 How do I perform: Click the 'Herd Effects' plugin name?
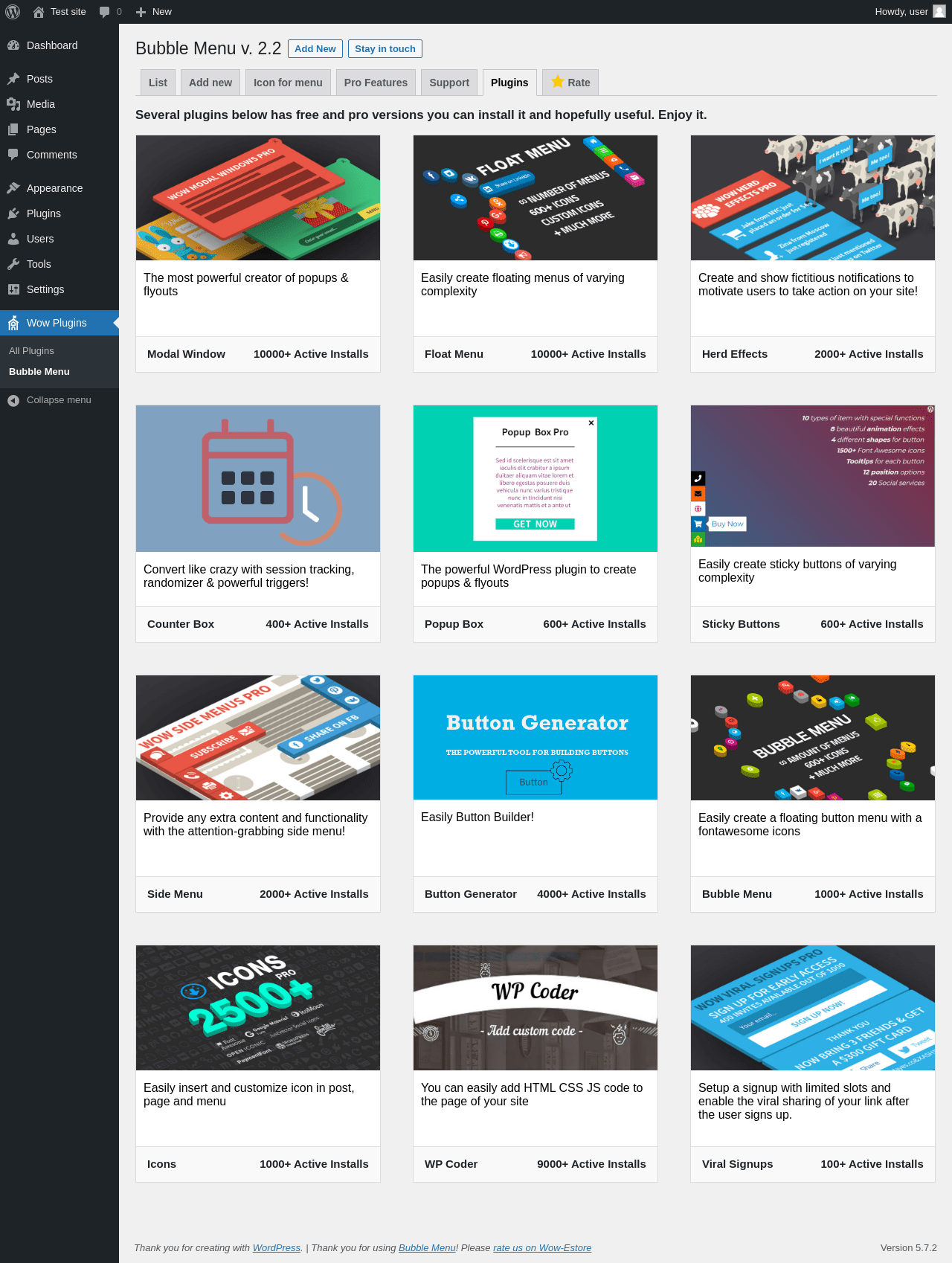click(x=735, y=354)
